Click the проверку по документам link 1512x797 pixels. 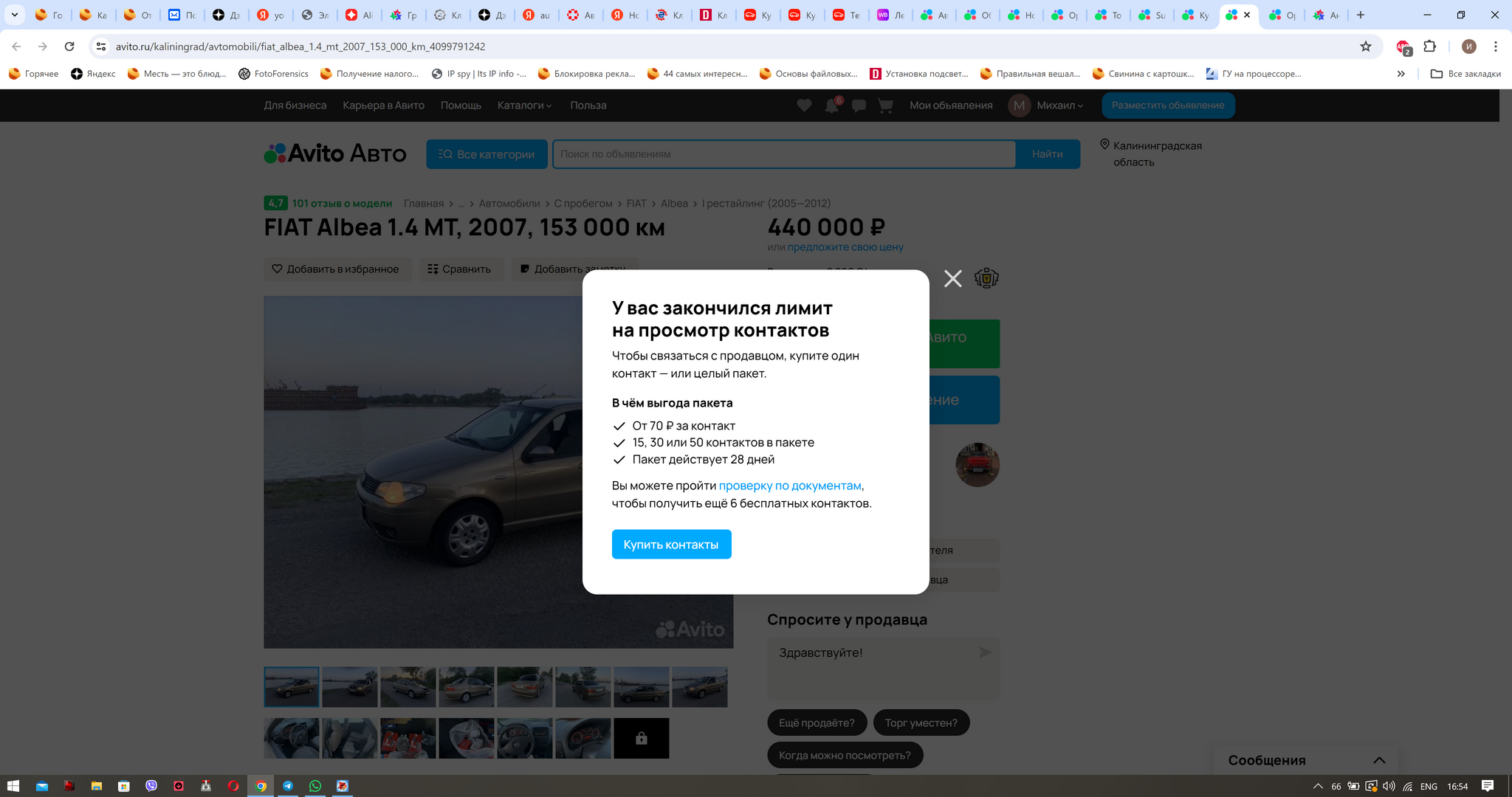click(789, 485)
